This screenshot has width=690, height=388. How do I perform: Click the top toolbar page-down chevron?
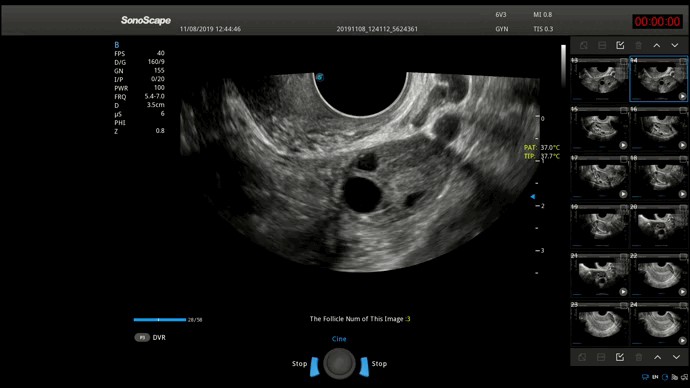(675, 45)
